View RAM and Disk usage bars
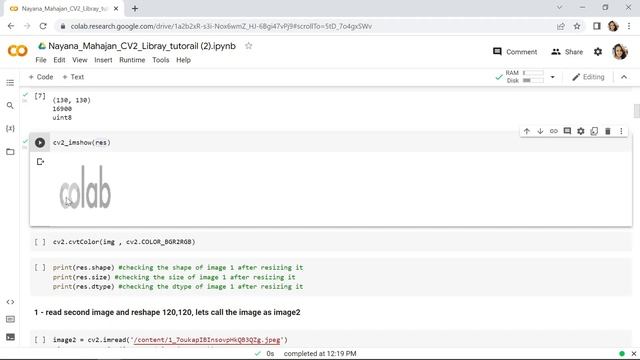Image resolution: width=640 pixels, height=360 pixels. pyautogui.click(x=525, y=77)
